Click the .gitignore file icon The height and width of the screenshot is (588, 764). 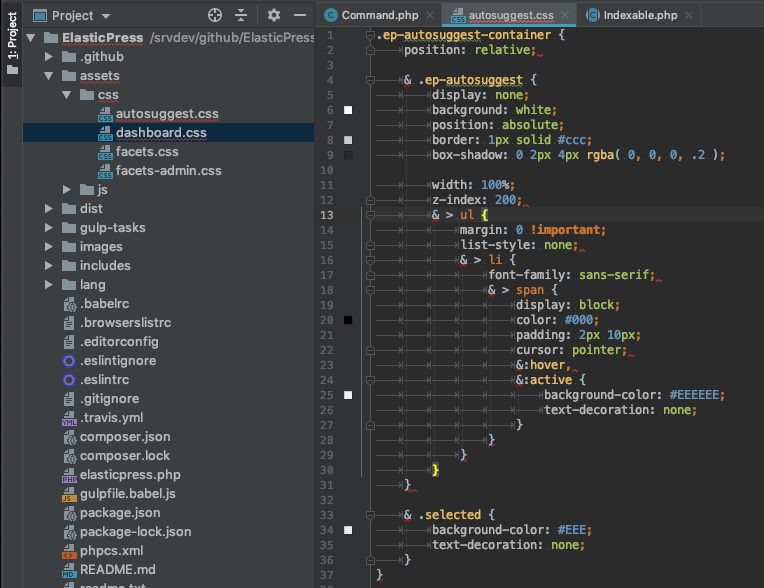pos(69,399)
